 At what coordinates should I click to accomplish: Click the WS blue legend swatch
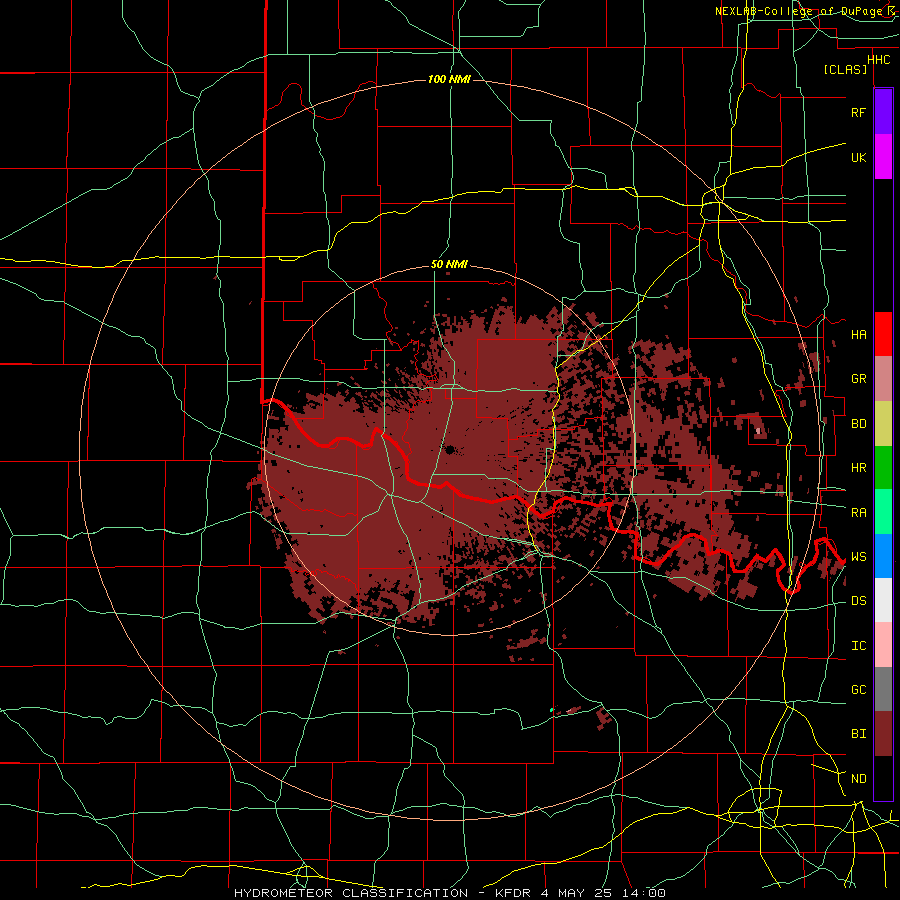click(883, 556)
